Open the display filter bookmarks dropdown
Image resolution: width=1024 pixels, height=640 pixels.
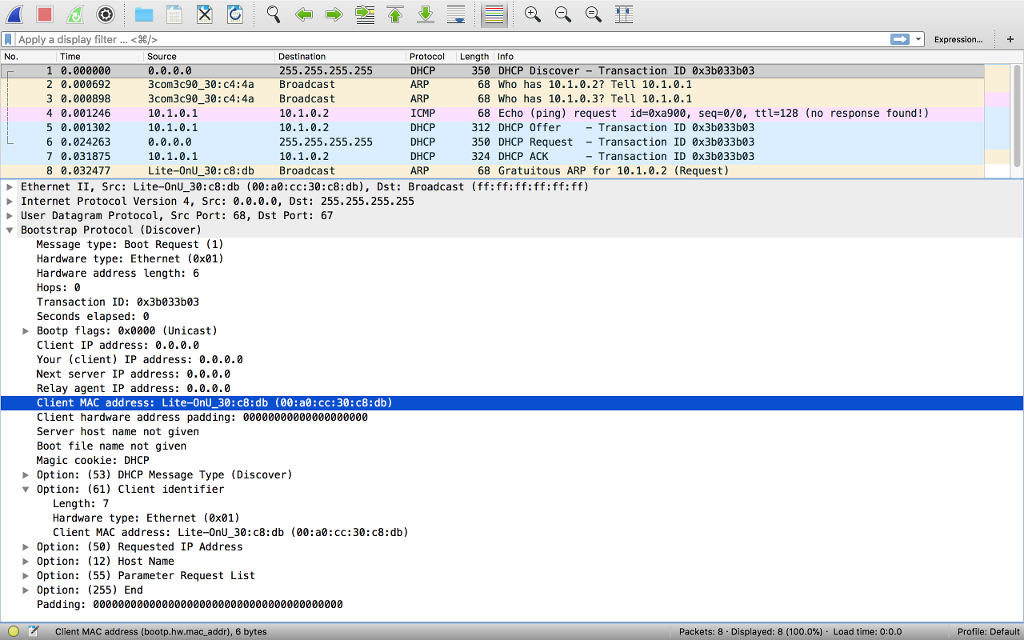(x=10, y=39)
